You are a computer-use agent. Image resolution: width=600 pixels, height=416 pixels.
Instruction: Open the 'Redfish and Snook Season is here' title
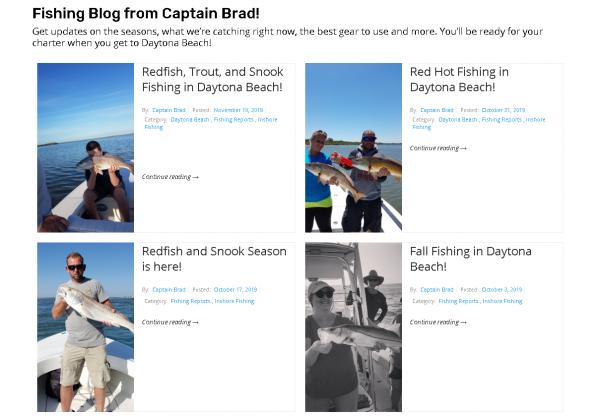pos(214,258)
